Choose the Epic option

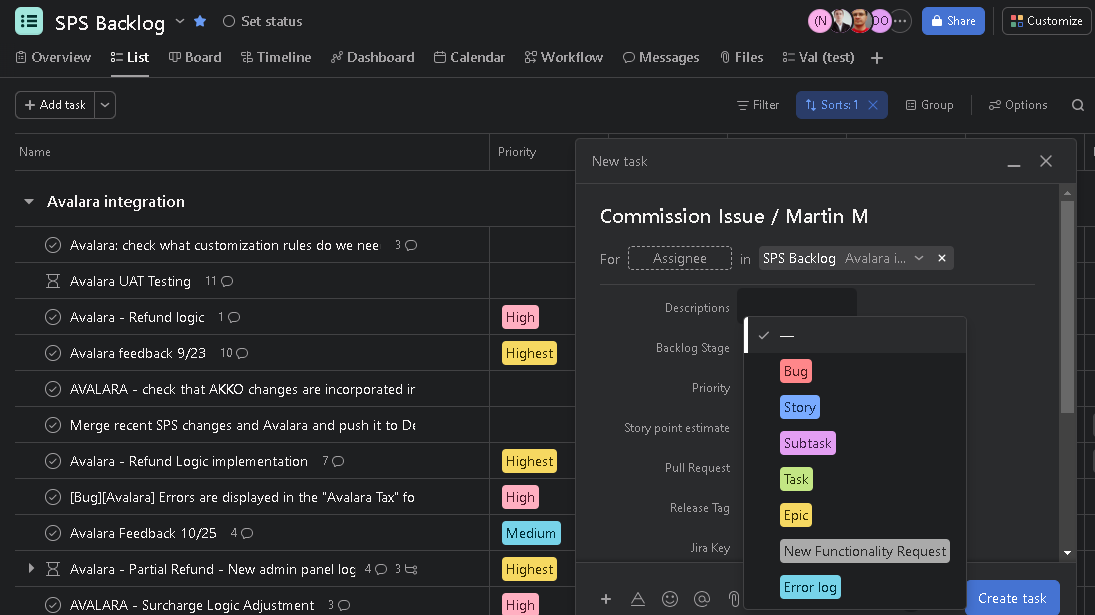click(796, 515)
